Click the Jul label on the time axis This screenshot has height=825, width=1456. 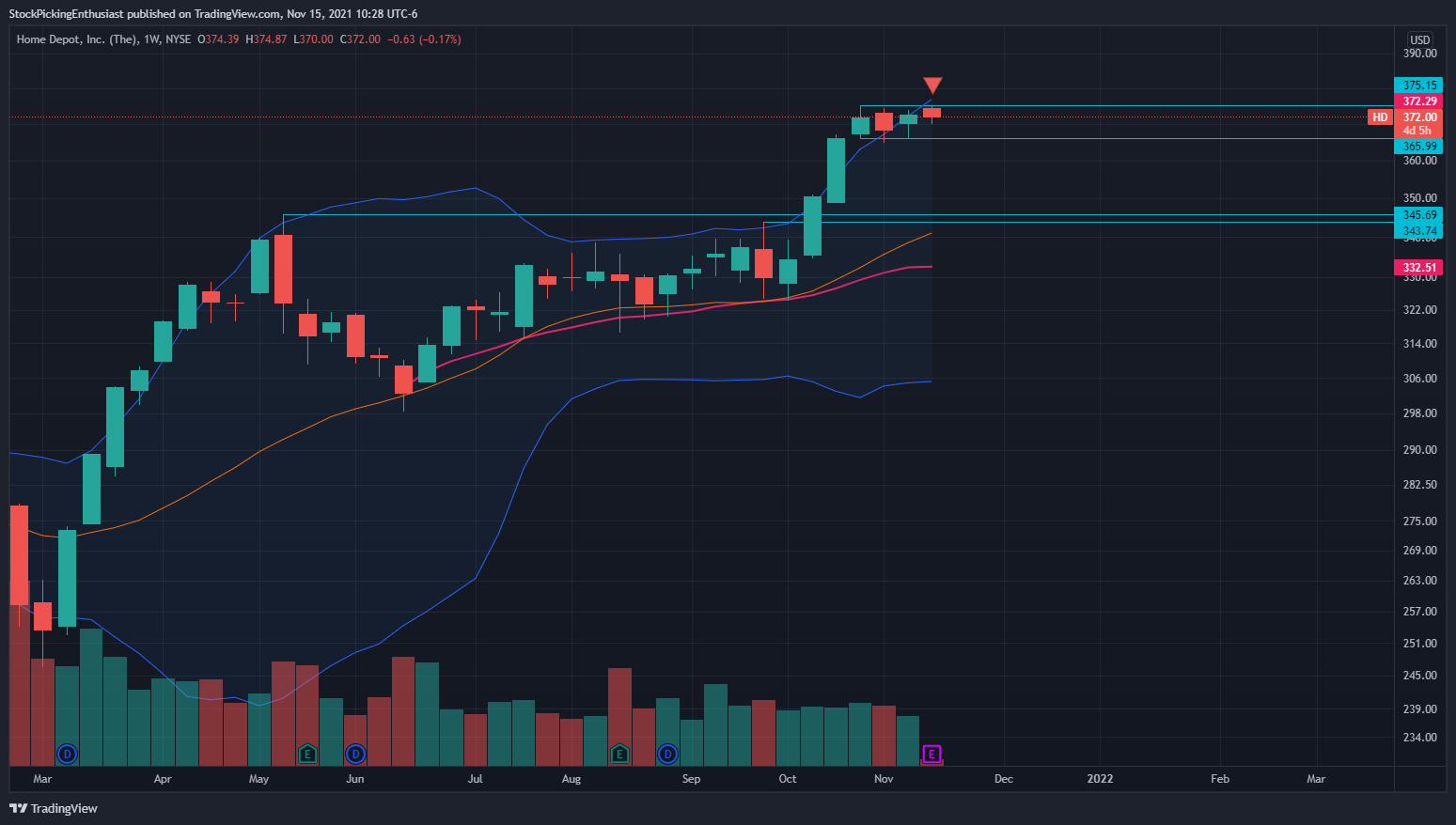coord(476,779)
